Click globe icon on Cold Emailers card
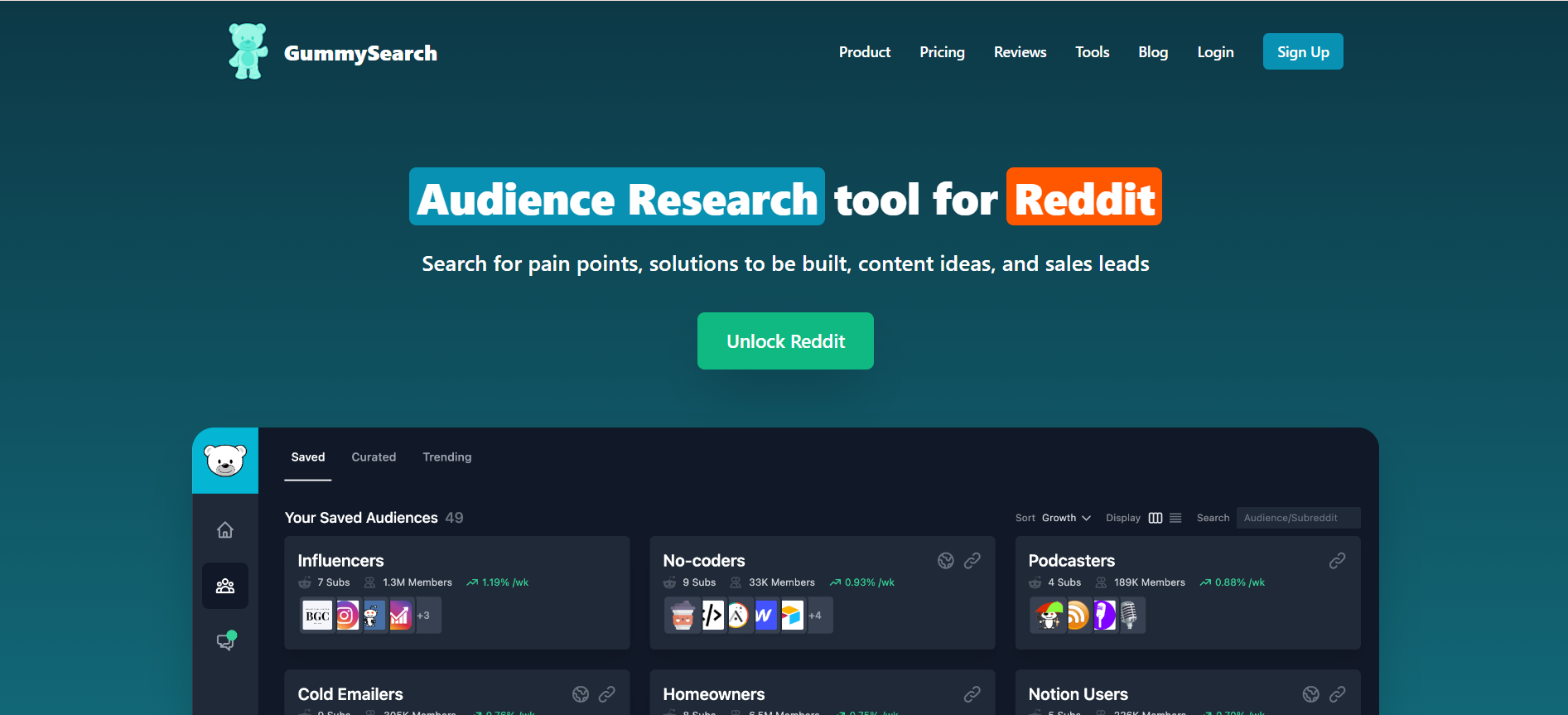1568x715 pixels. coord(581,694)
